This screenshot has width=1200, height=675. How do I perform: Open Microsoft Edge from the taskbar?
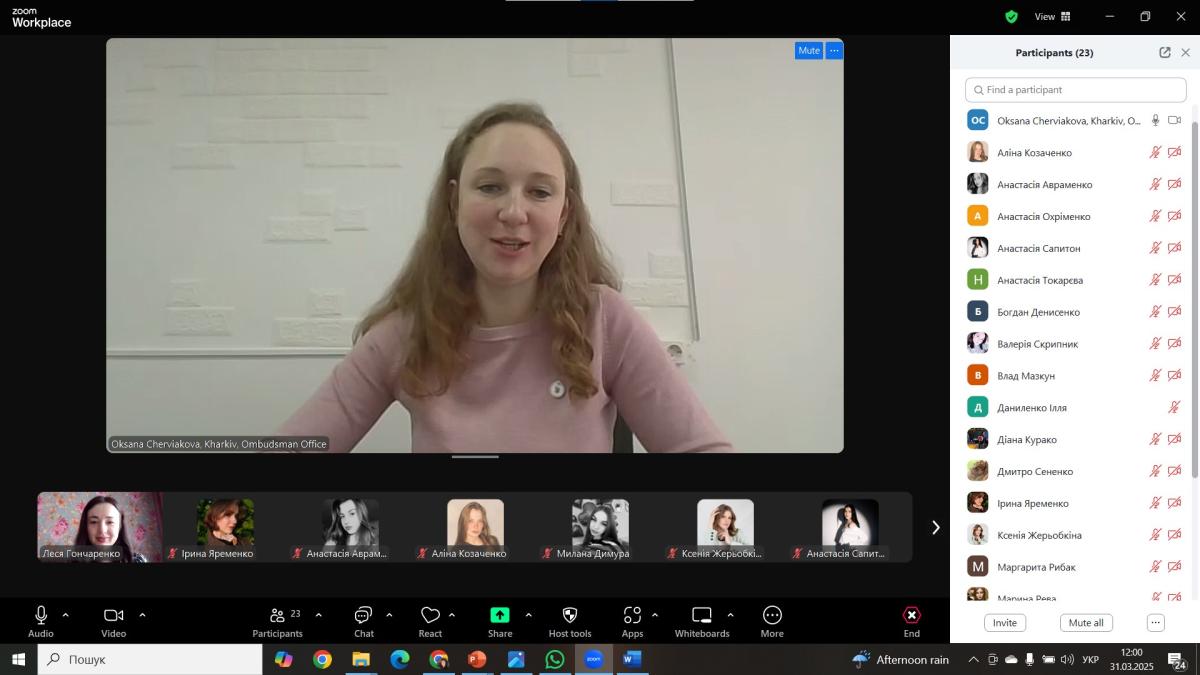click(400, 659)
